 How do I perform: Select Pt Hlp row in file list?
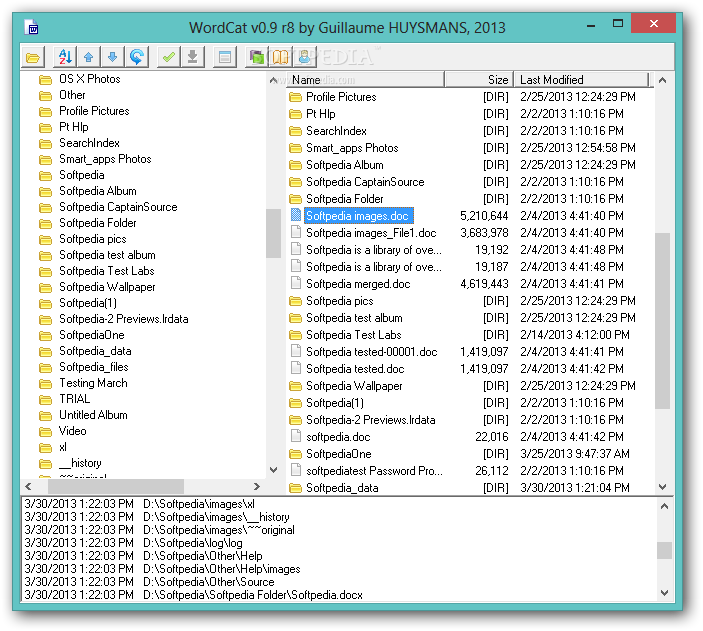point(470,114)
